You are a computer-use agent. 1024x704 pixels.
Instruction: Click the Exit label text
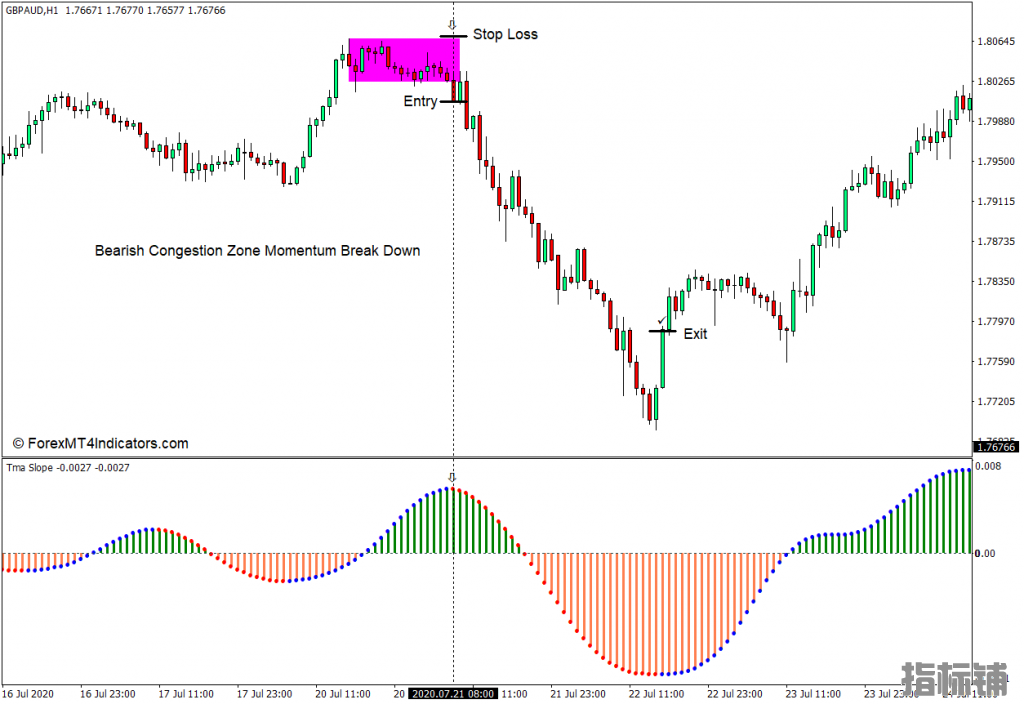click(695, 334)
